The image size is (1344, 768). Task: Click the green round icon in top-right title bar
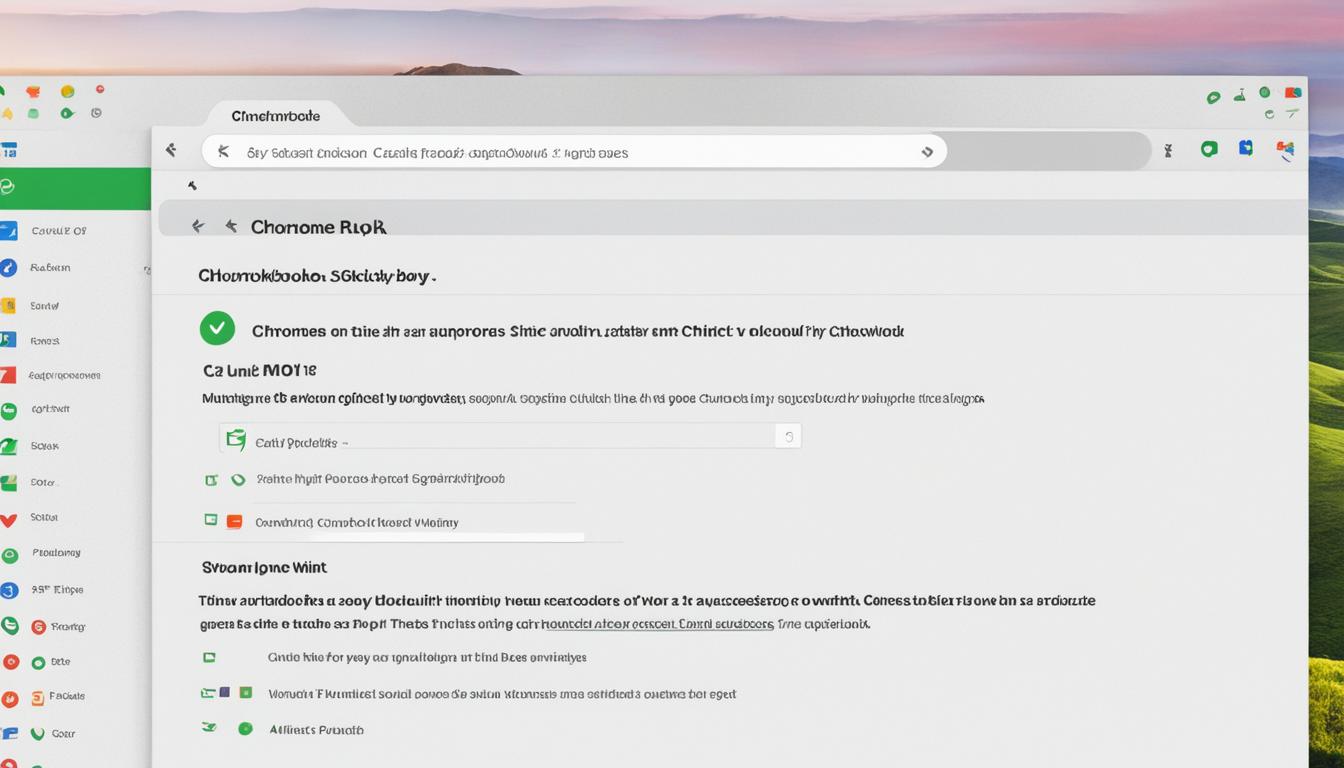pos(1265,92)
